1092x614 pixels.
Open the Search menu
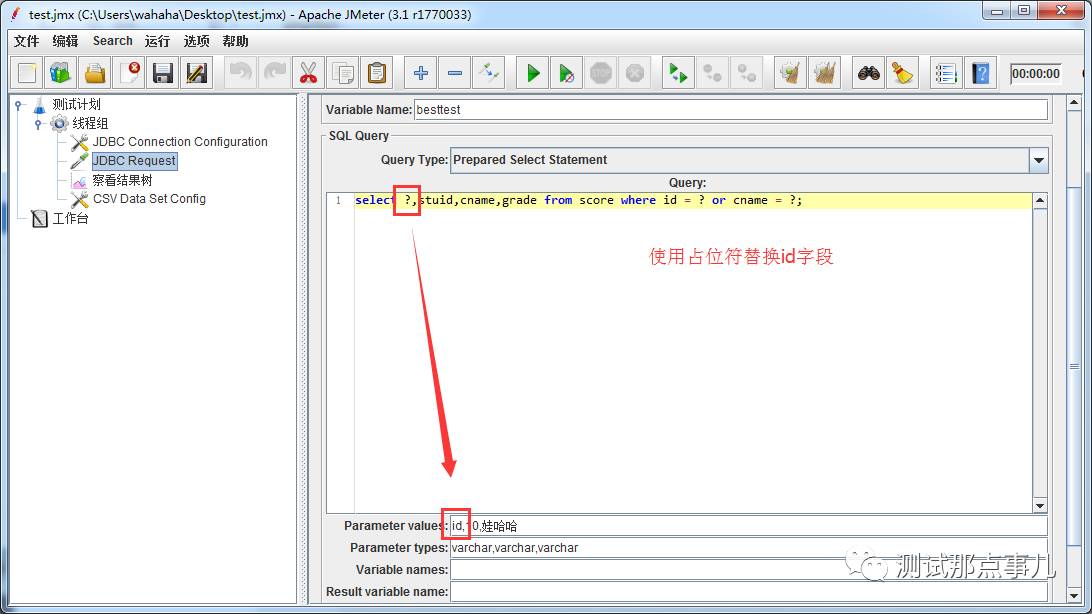(113, 41)
